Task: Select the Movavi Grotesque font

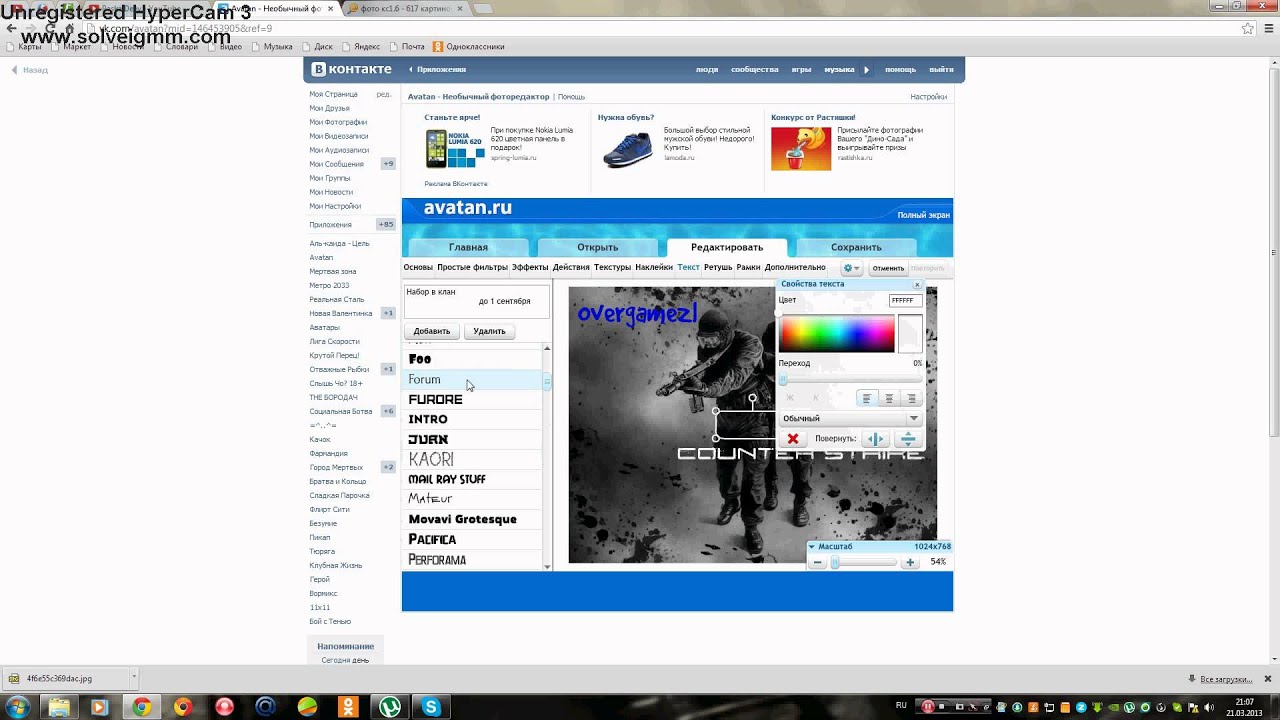Action: click(473, 519)
